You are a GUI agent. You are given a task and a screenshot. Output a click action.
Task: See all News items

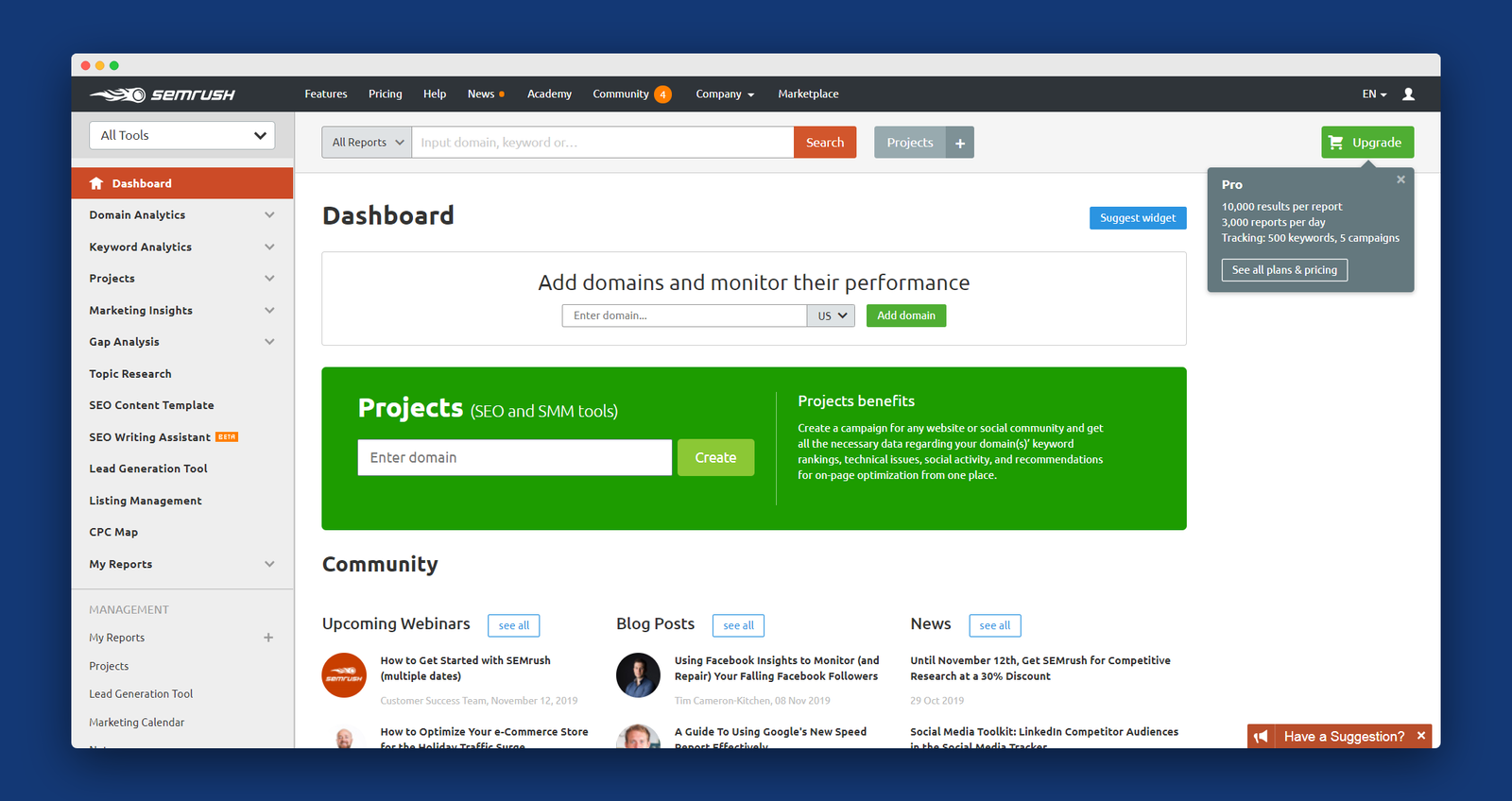click(x=994, y=625)
